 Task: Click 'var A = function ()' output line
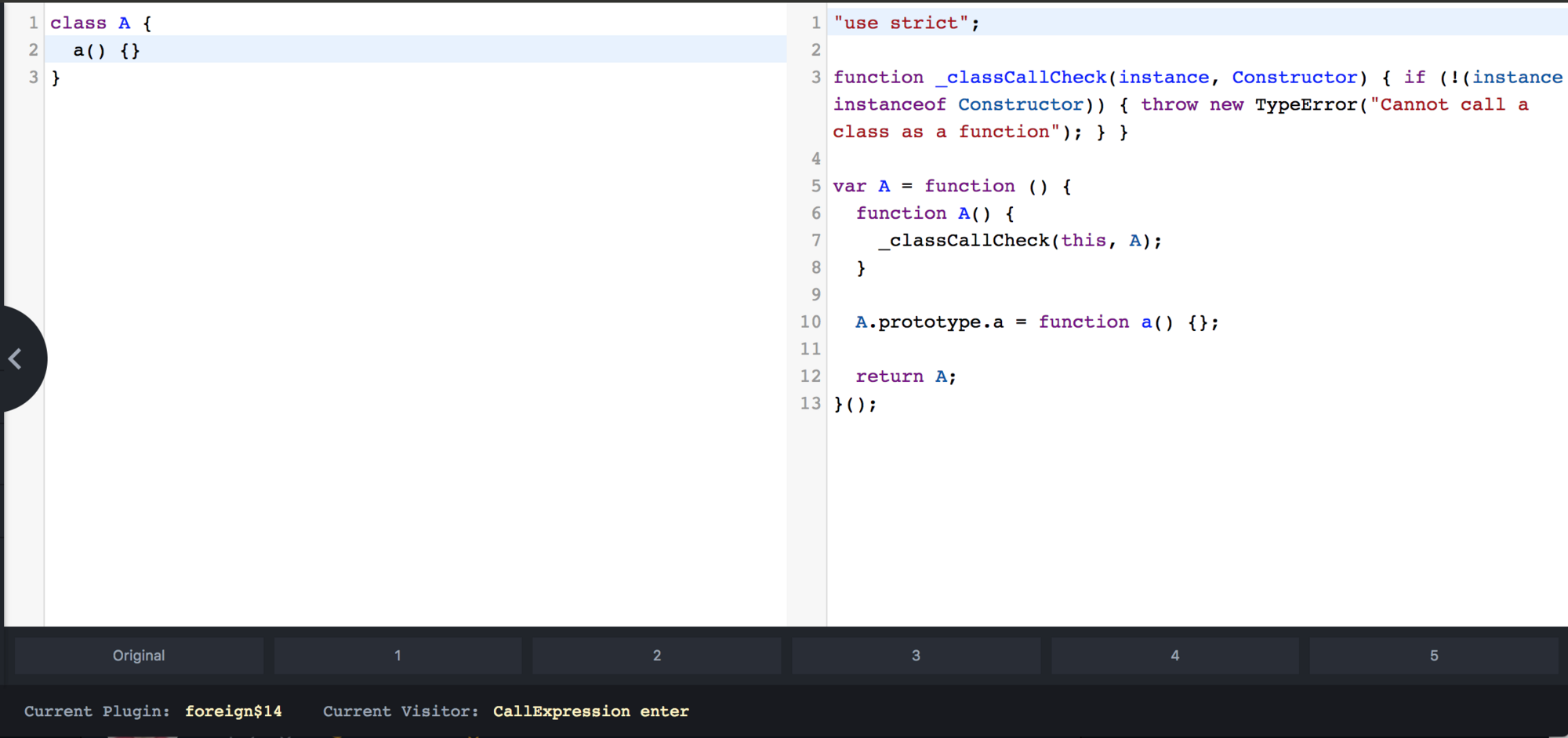pyautogui.click(x=951, y=187)
